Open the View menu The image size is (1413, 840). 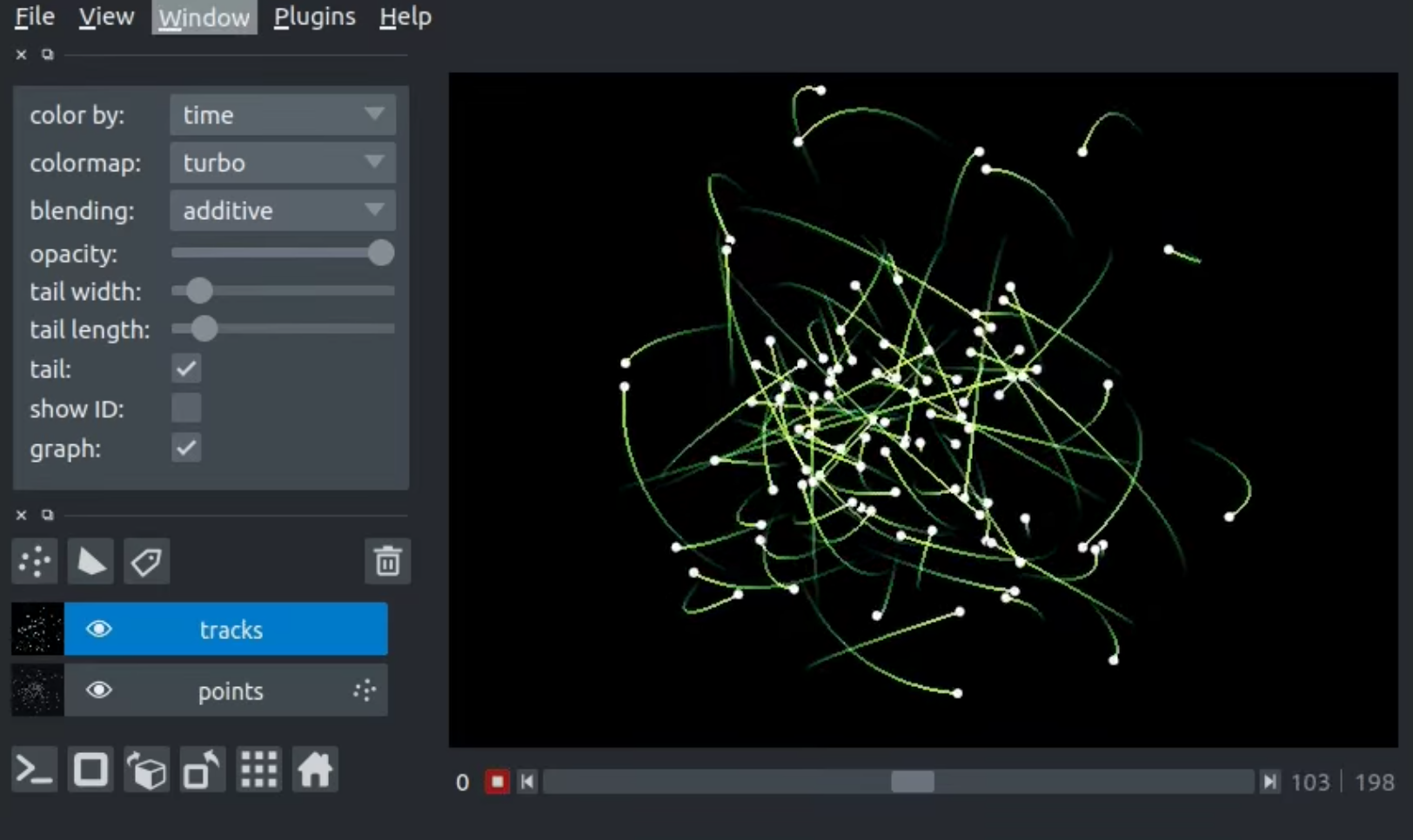pos(105,17)
